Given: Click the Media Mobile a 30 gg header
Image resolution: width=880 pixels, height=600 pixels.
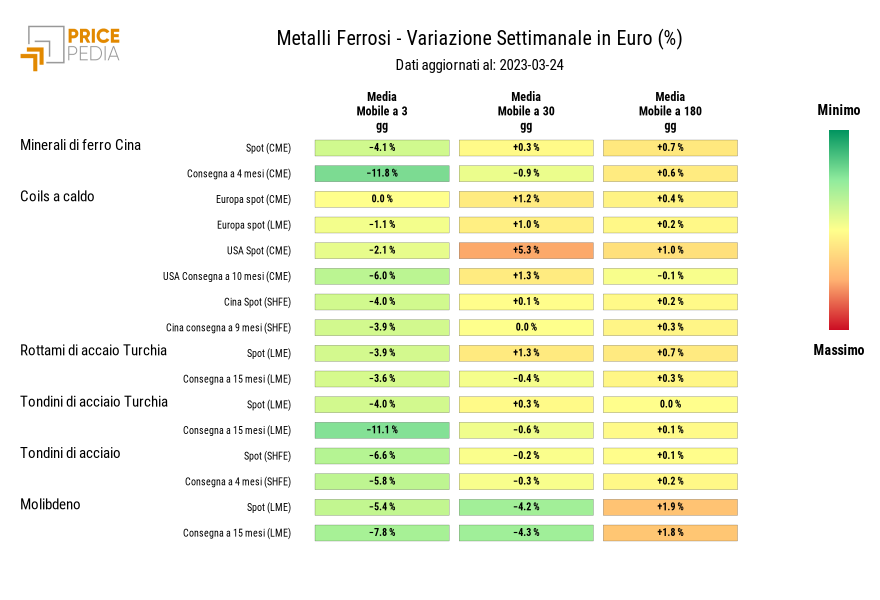Looking at the screenshot, I should pos(526,111).
